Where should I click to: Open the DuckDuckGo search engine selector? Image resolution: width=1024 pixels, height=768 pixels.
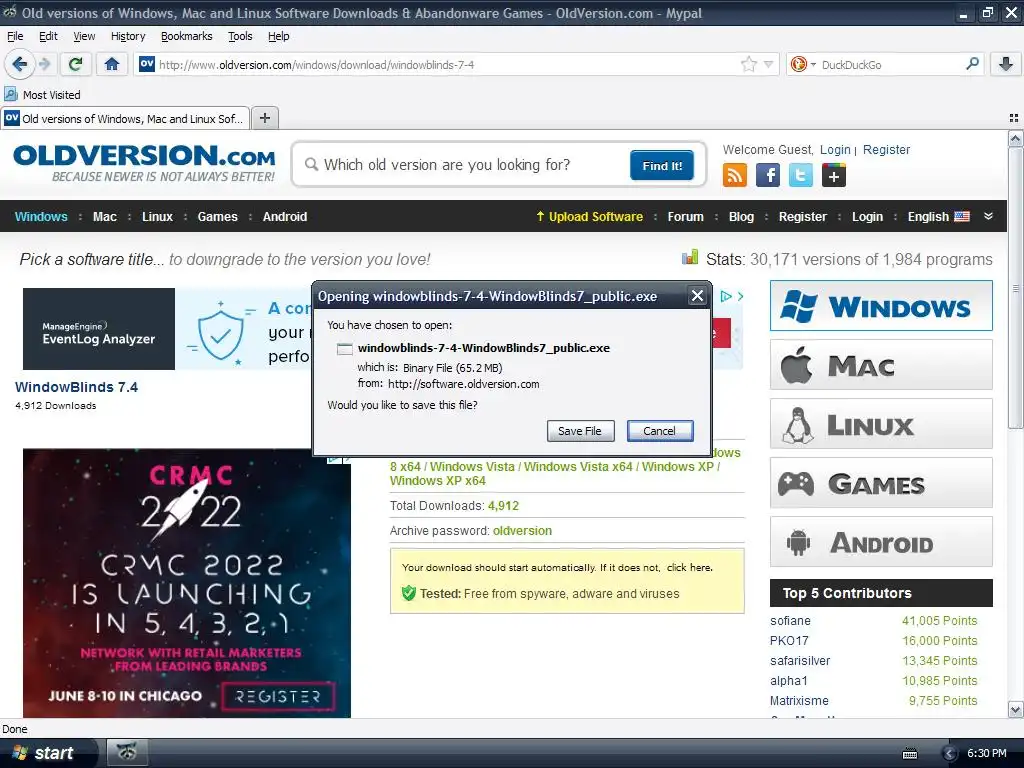[803, 64]
